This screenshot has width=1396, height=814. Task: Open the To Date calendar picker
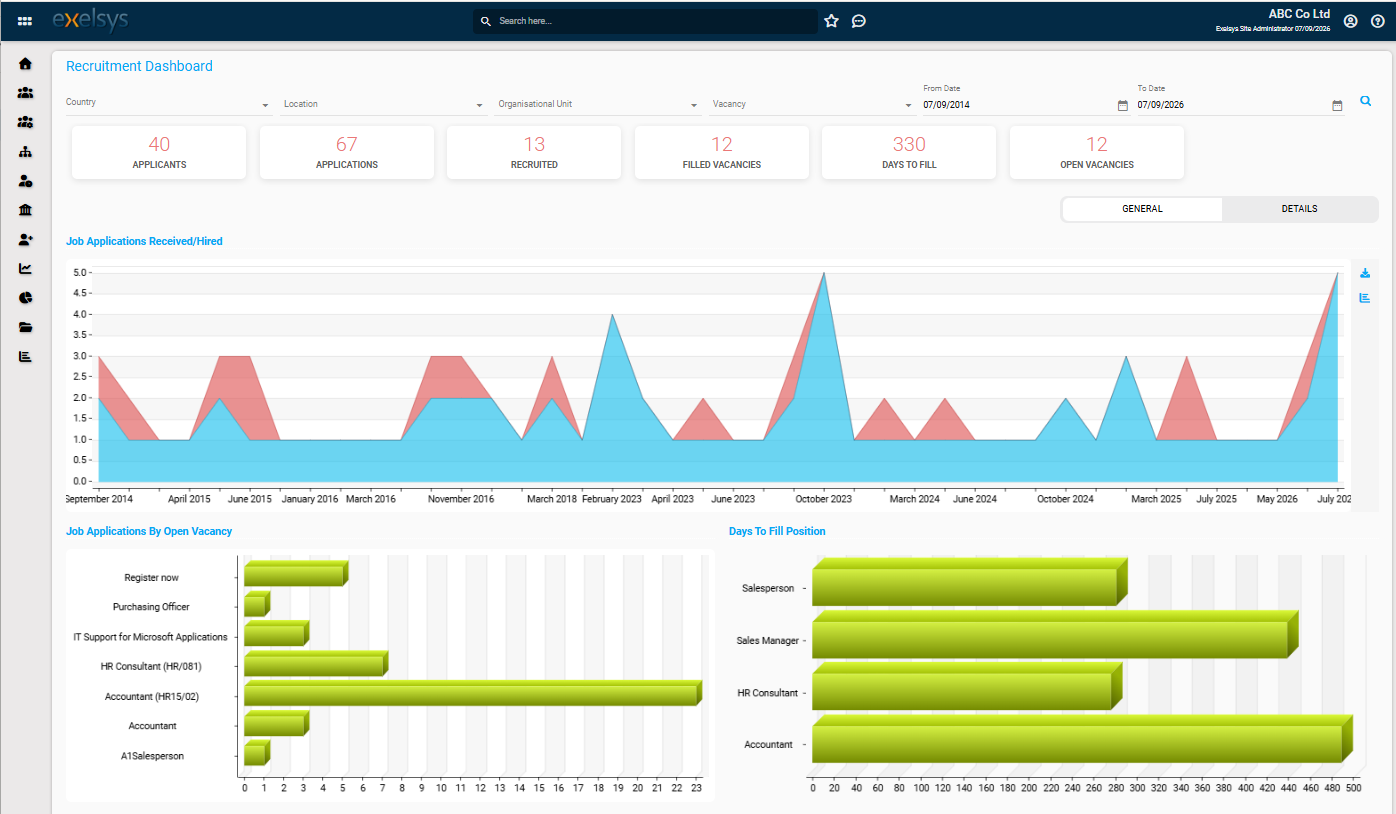[1337, 105]
